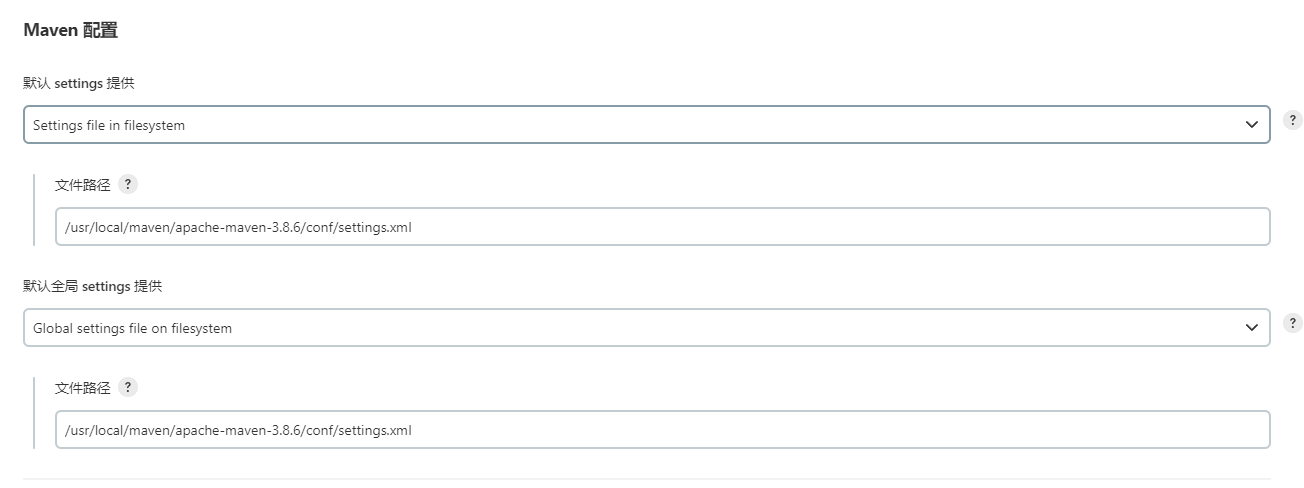This screenshot has width=1304, height=488.
Task: Click the '默认 settings 提供' label
Action: 79,83
